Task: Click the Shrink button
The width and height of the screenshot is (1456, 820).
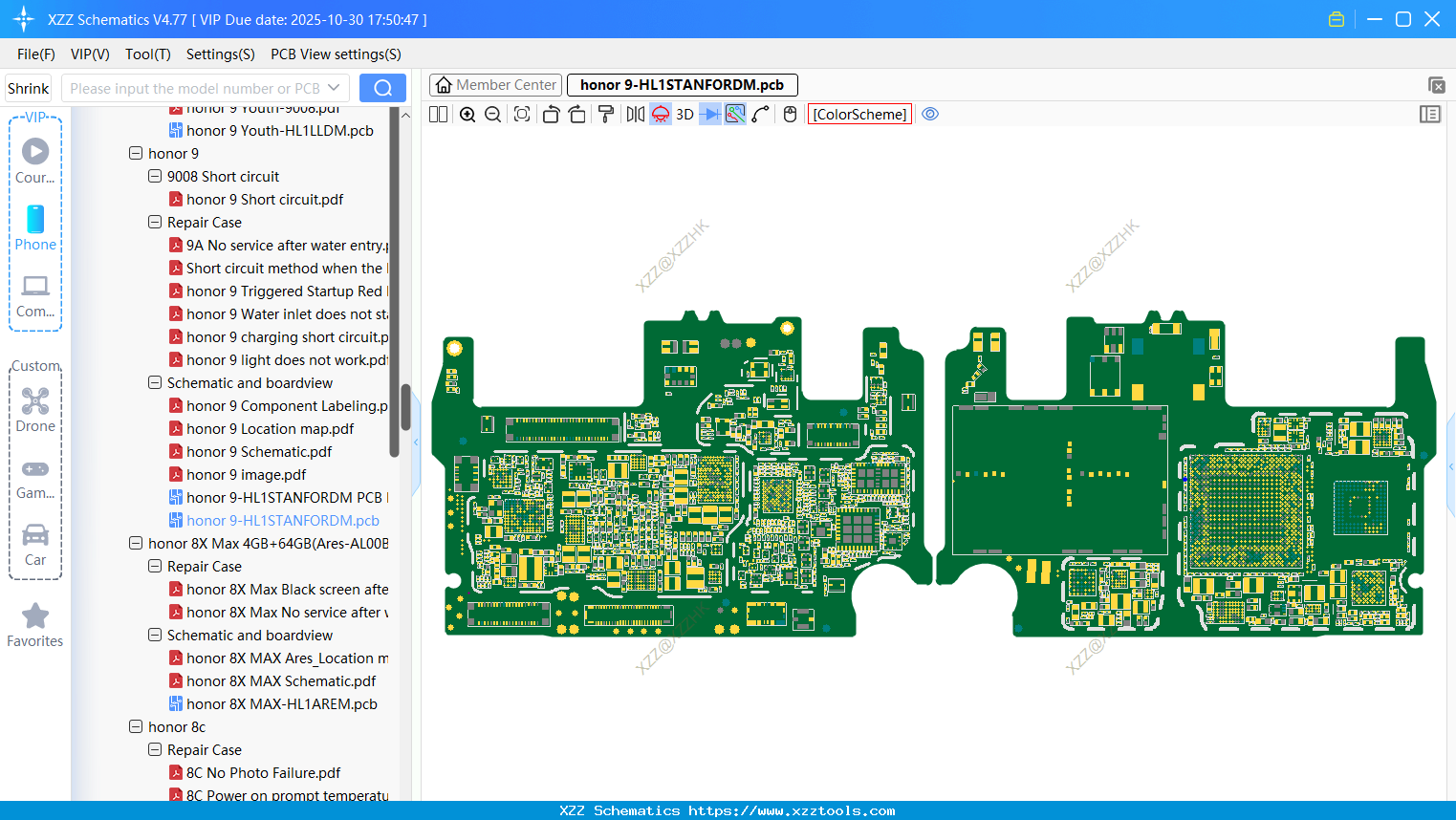Action: pos(28,88)
